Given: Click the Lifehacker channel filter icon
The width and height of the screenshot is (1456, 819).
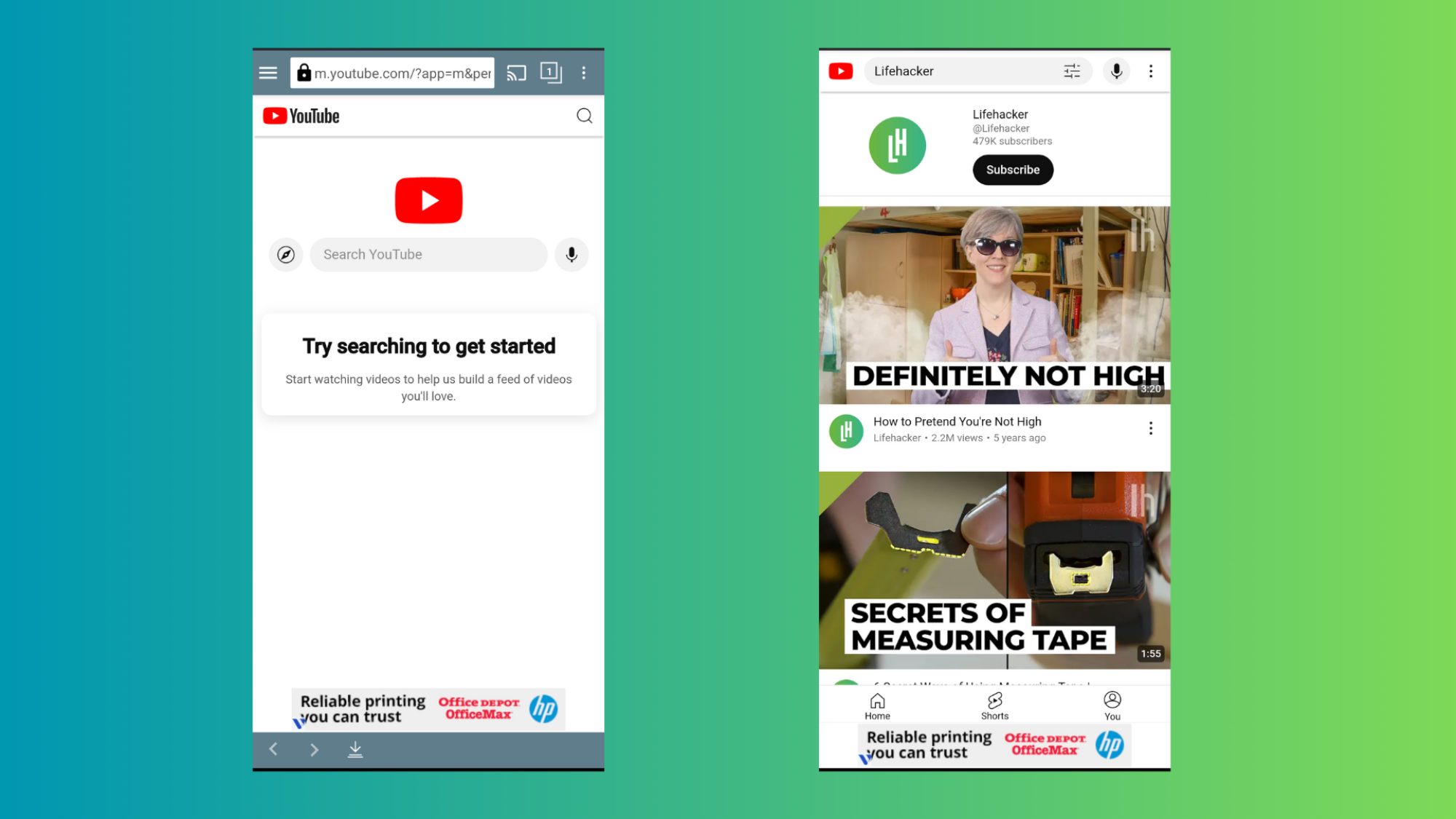Looking at the screenshot, I should (x=1072, y=71).
